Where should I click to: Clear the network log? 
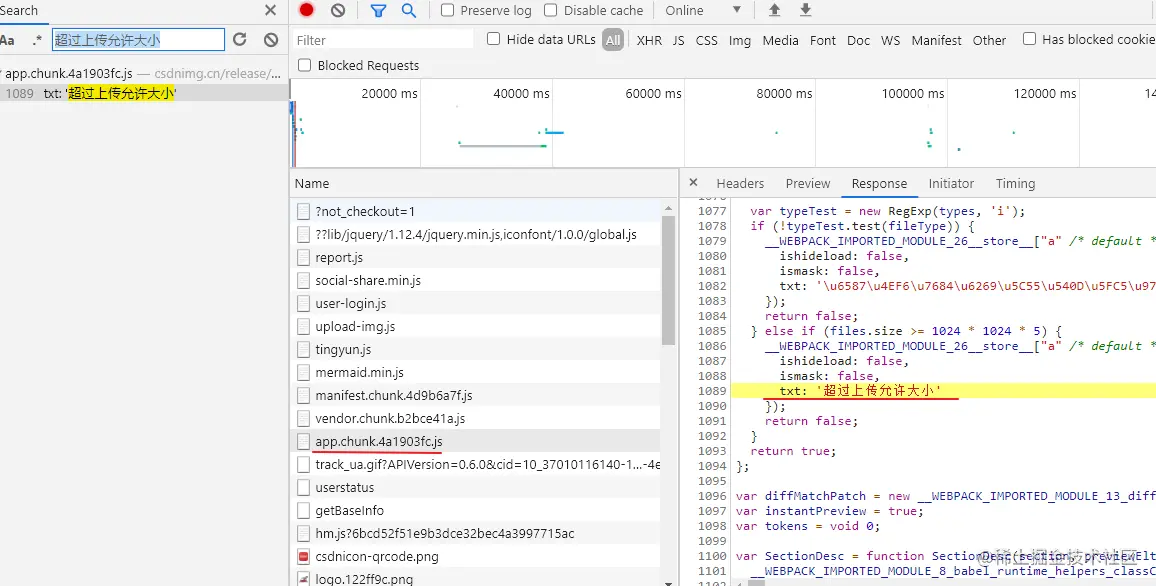tap(338, 10)
